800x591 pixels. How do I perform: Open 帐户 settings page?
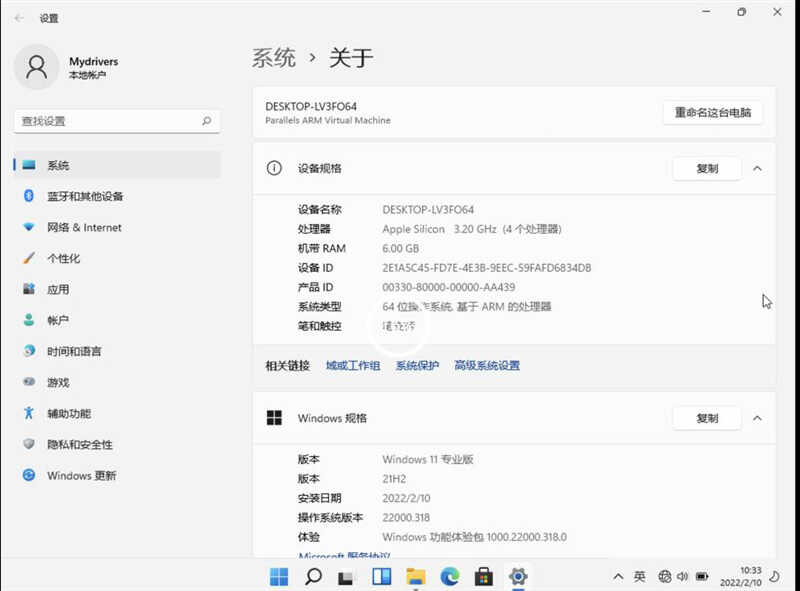pos(117,320)
